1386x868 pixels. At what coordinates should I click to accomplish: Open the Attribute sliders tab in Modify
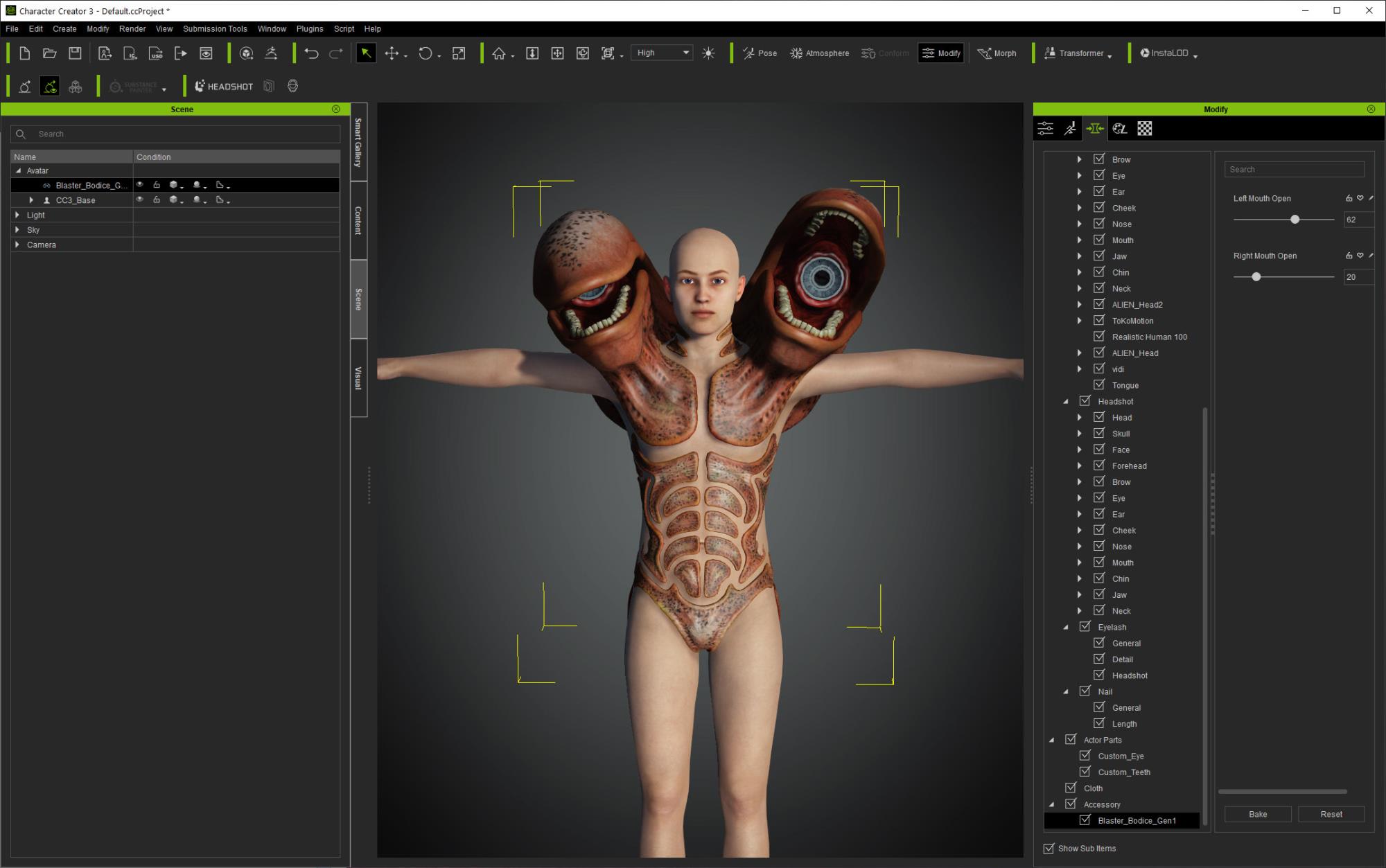click(1046, 128)
